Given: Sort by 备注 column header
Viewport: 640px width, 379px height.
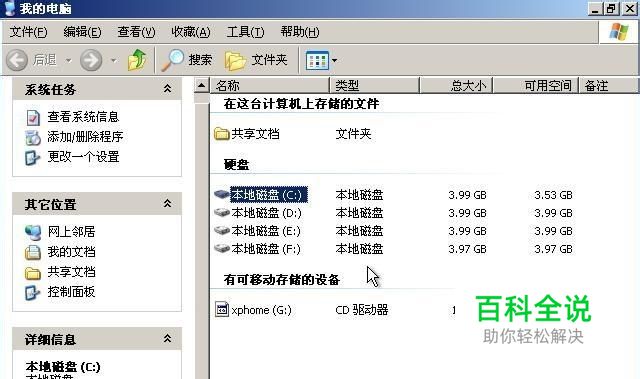Looking at the screenshot, I should (x=609, y=86).
